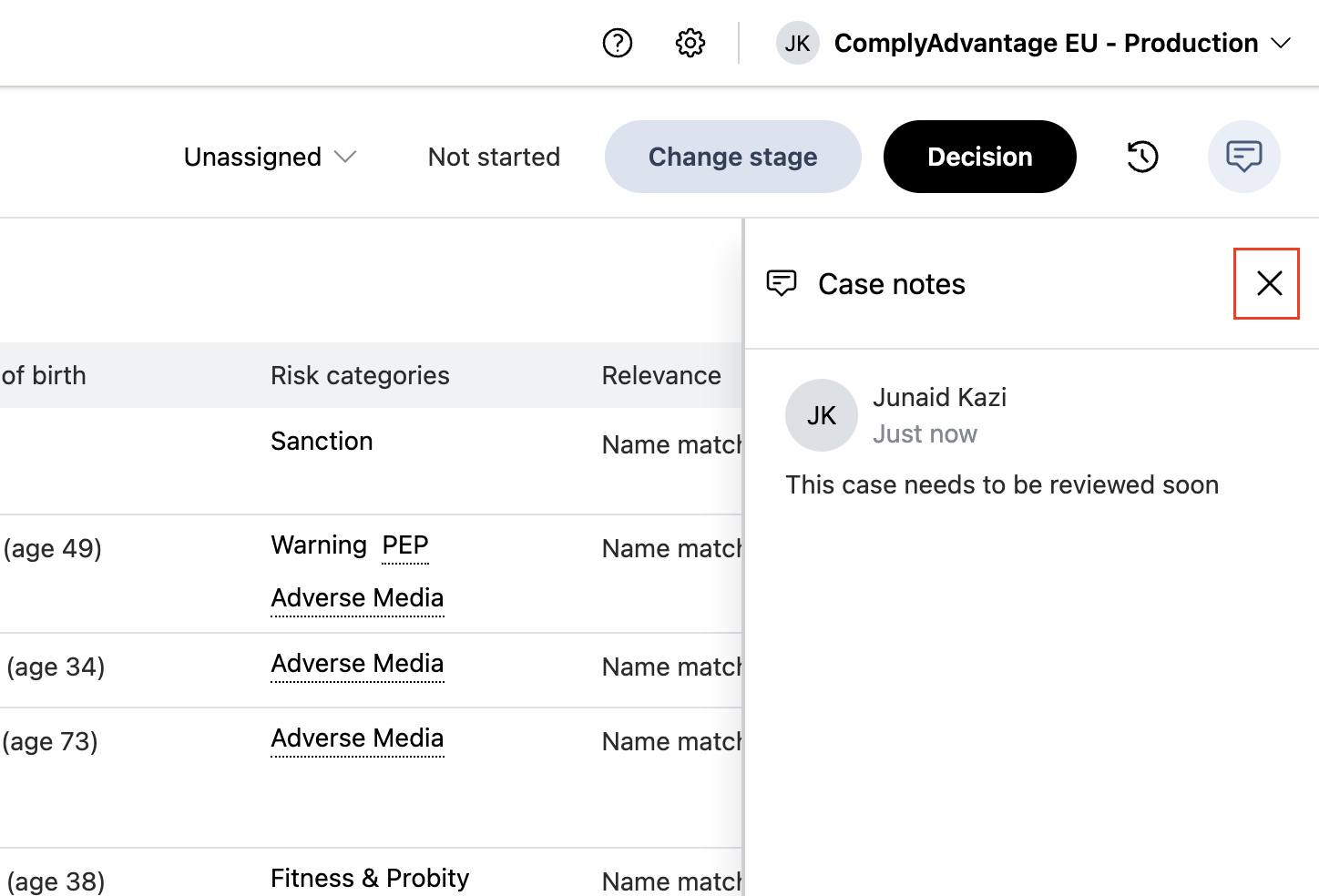Open the help question mark icon
Image resolution: width=1319 pixels, height=896 pixels.
[x=618, y=43]
